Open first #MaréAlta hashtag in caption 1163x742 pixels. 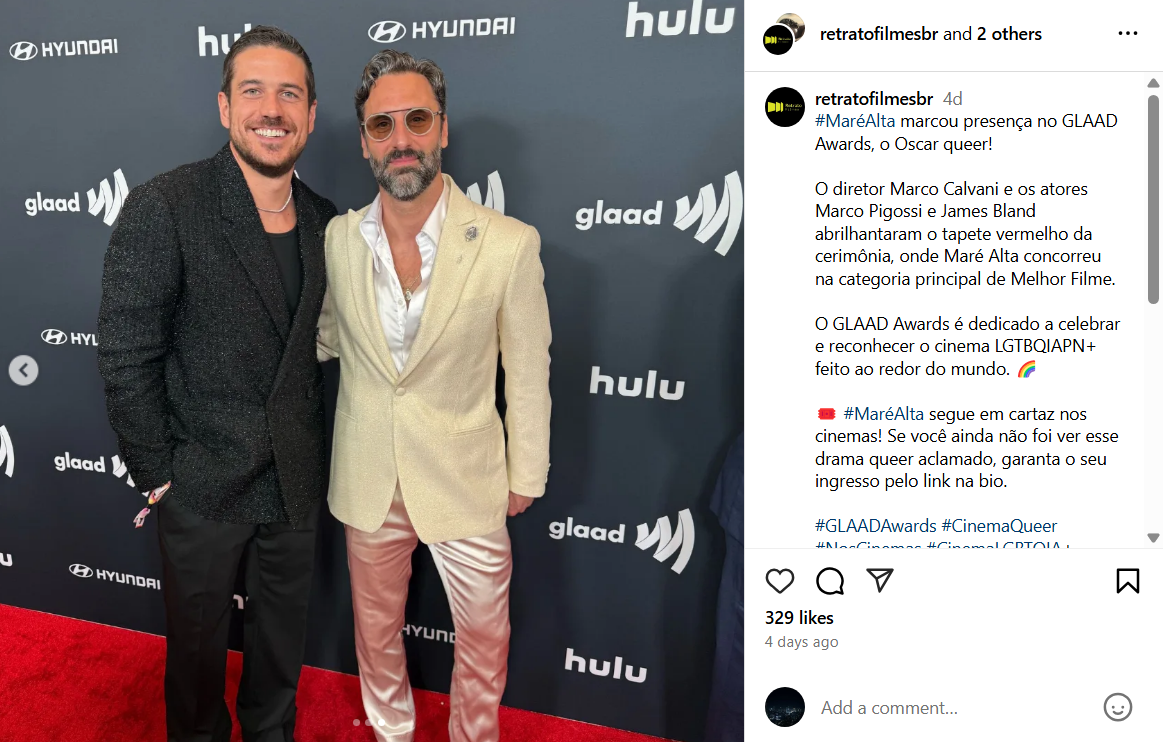pos(855,121)
